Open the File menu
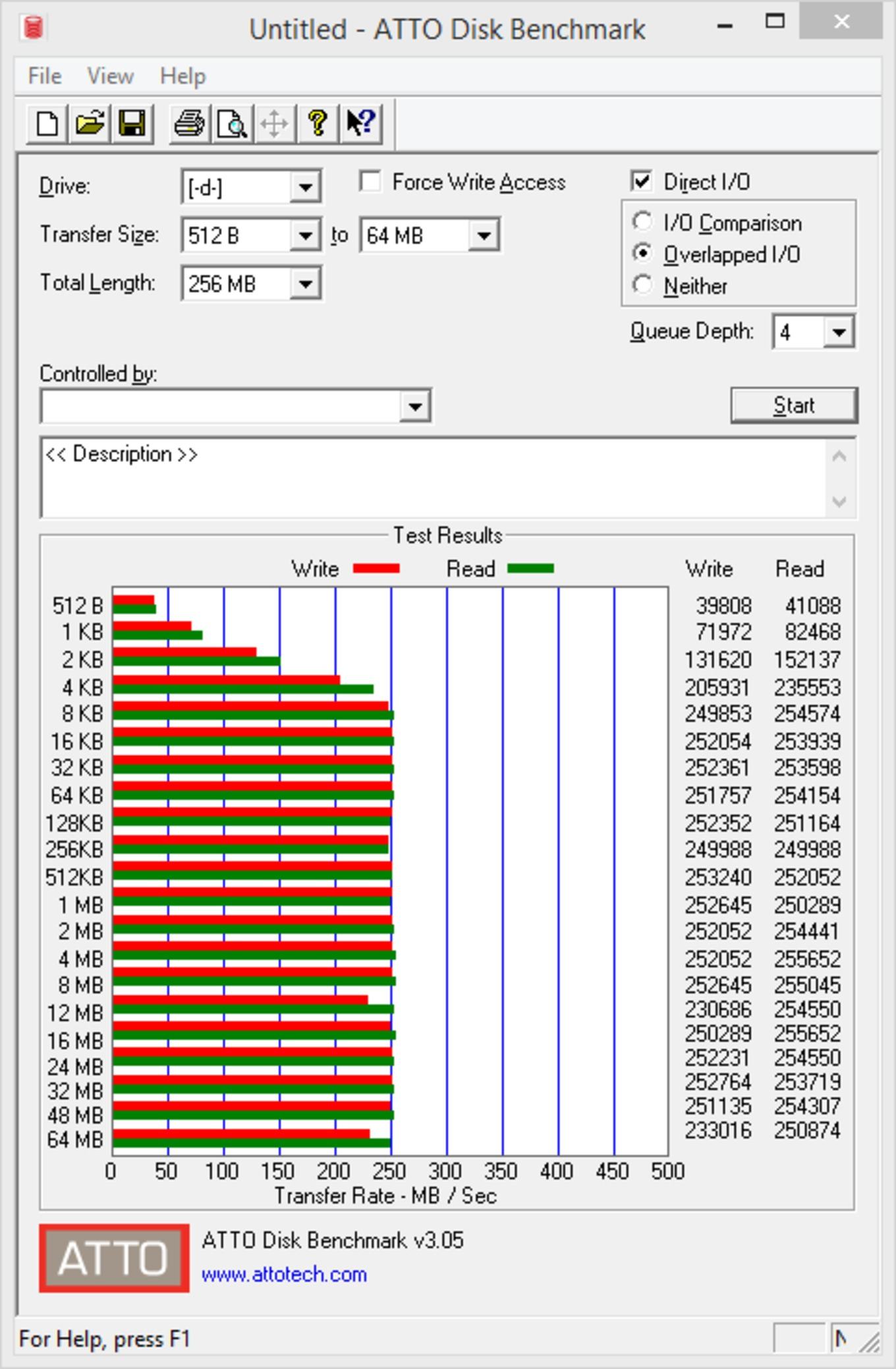 click(45, 76)
